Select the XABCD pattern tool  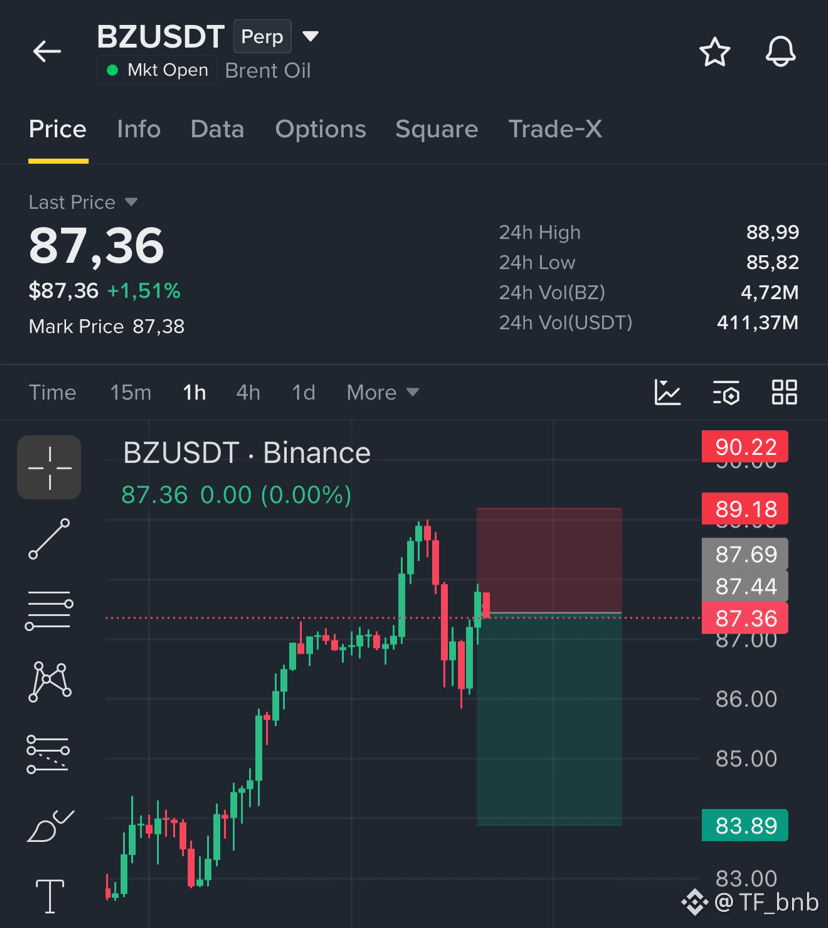[50, 682]
